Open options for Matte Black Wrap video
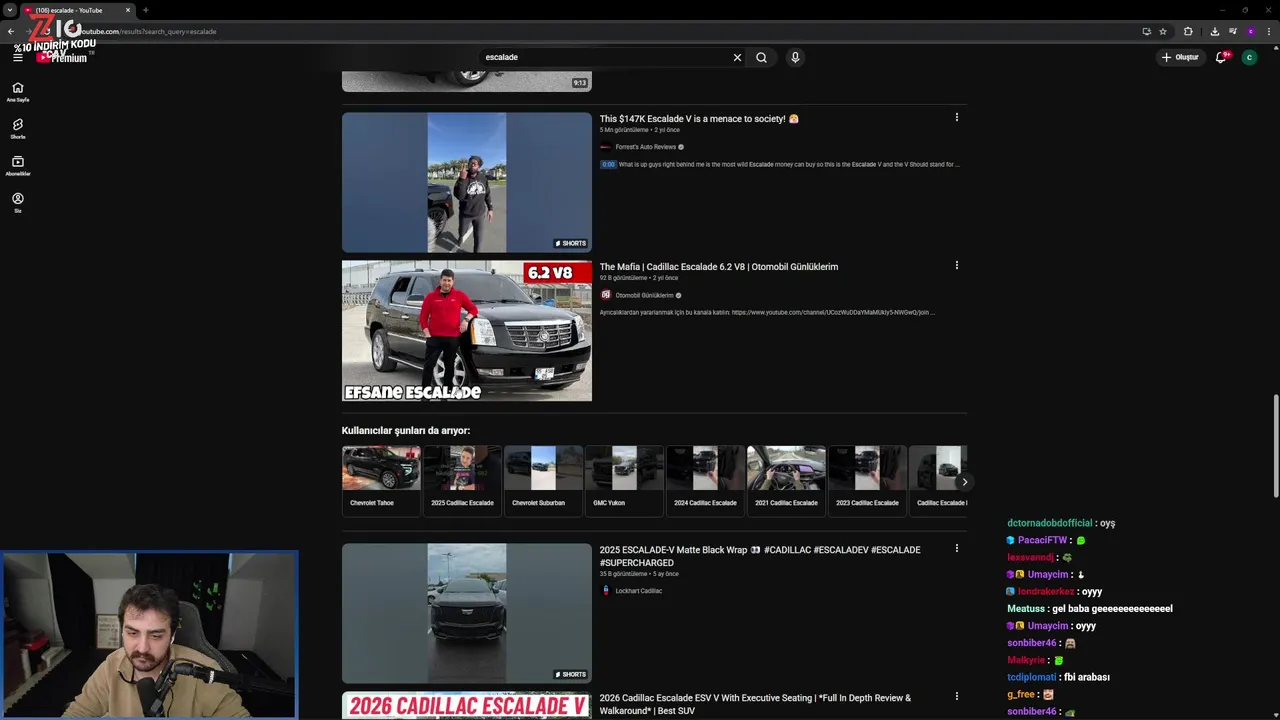 click(956, 549)
